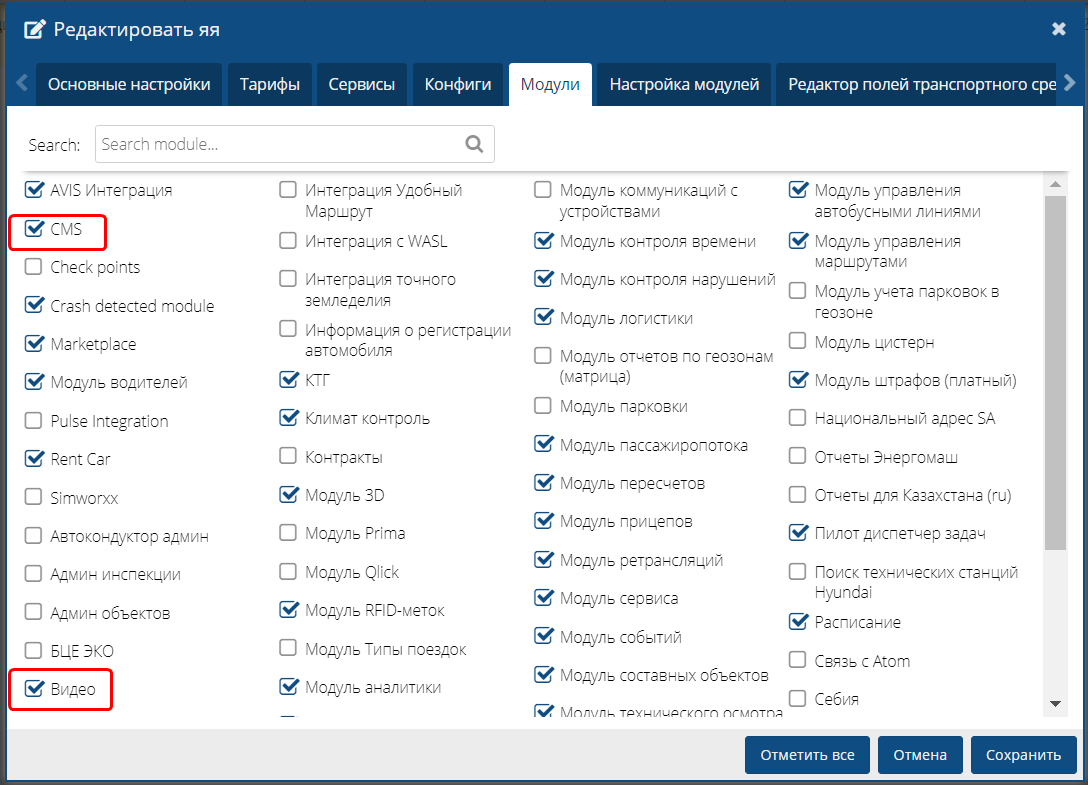Switch to the Конфиги tab
The image size is (1088, 785).
pyautogui.click(x=458, y=85)
